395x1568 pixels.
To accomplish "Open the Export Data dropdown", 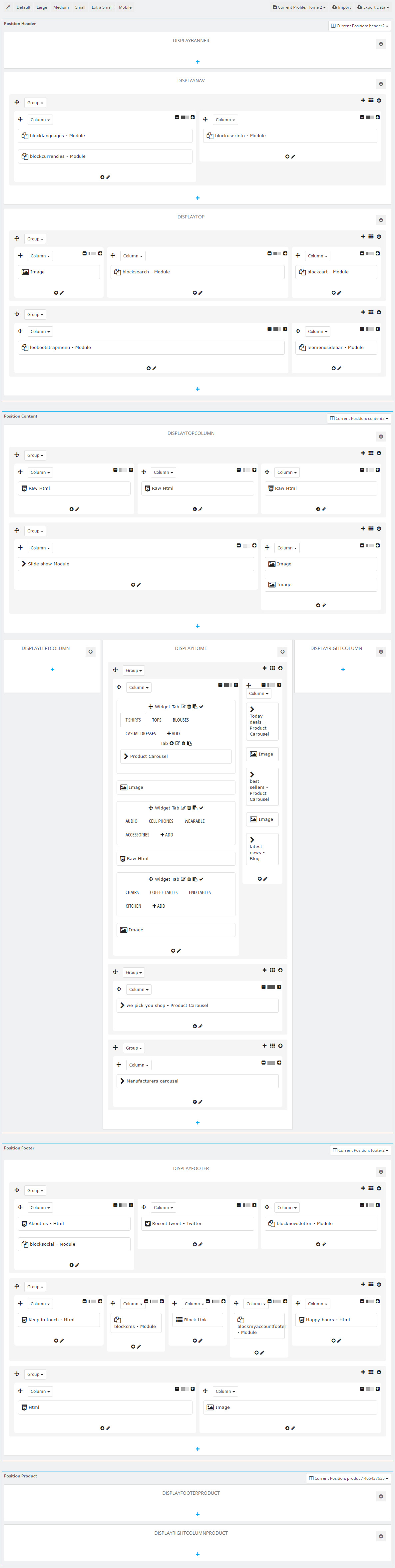I will click(373, 7).
